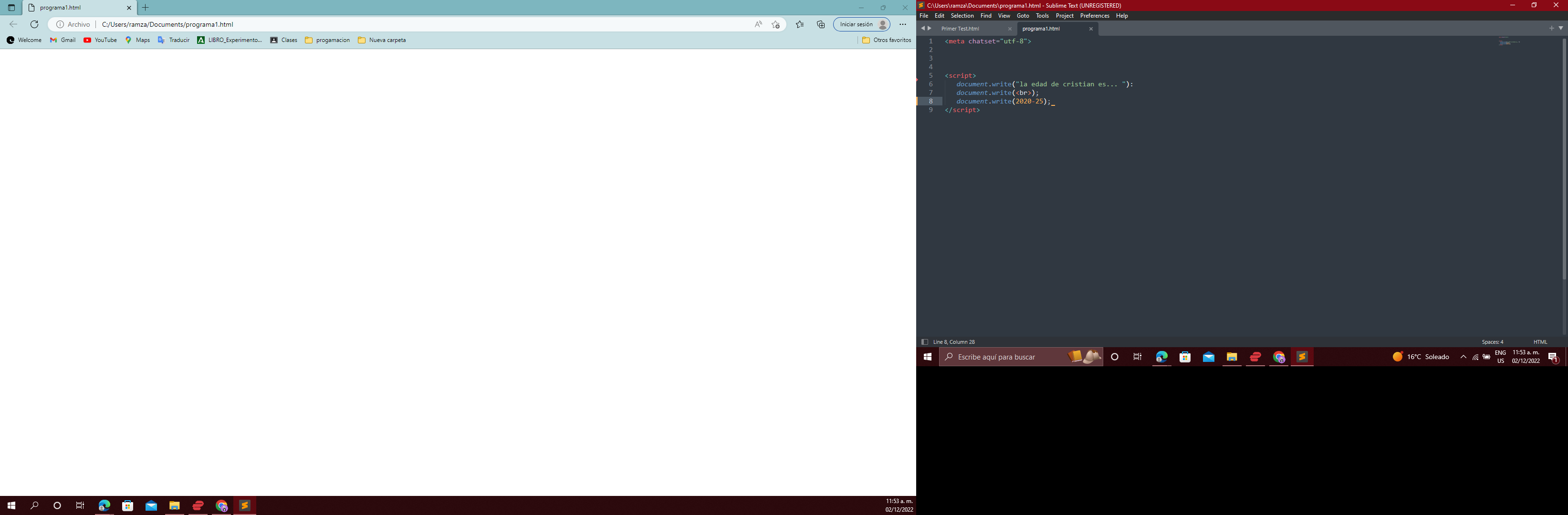This screenshot has width=1568, height=515.
Task: Open the Find menu in Sublime Text
Action: coord(985,16)
